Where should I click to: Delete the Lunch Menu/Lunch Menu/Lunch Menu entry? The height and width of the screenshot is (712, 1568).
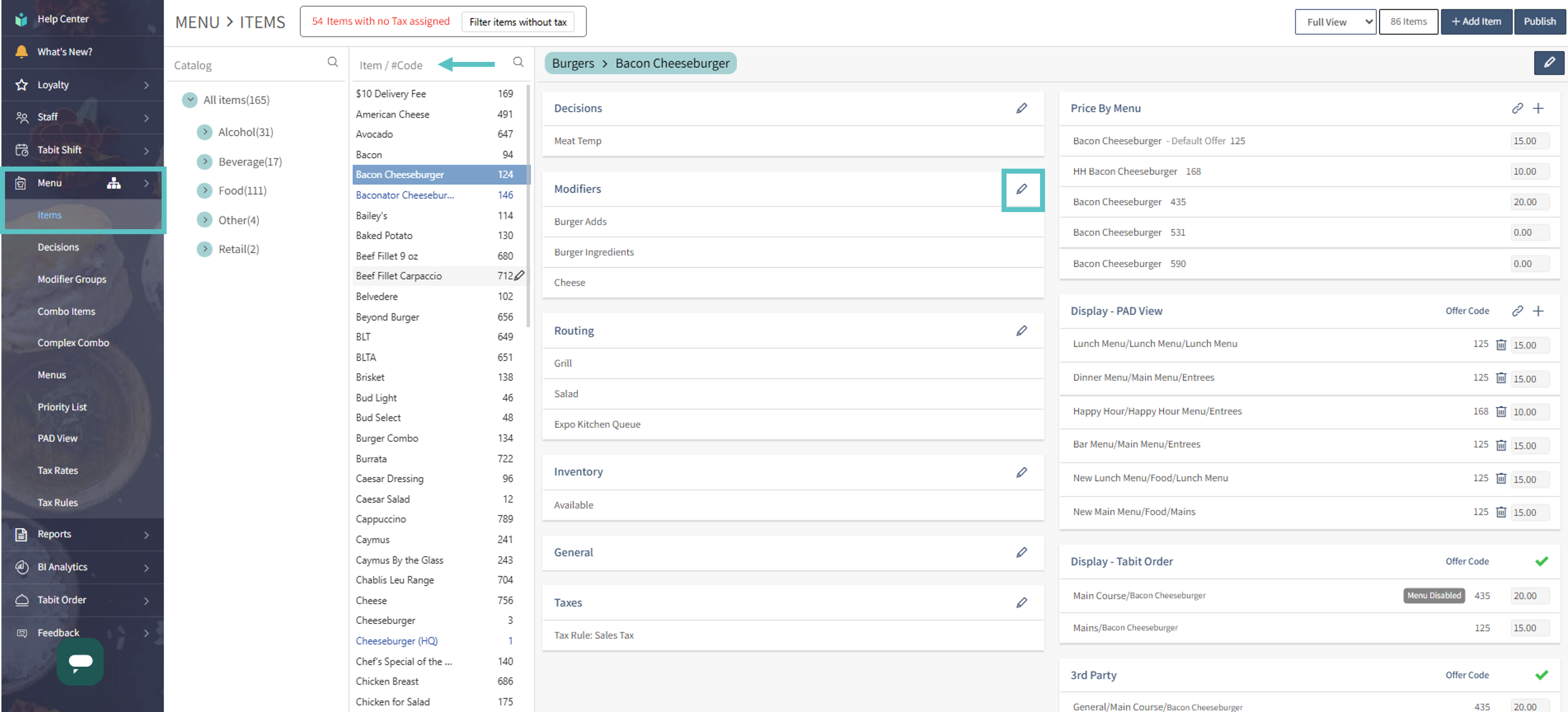(1500, 345)
